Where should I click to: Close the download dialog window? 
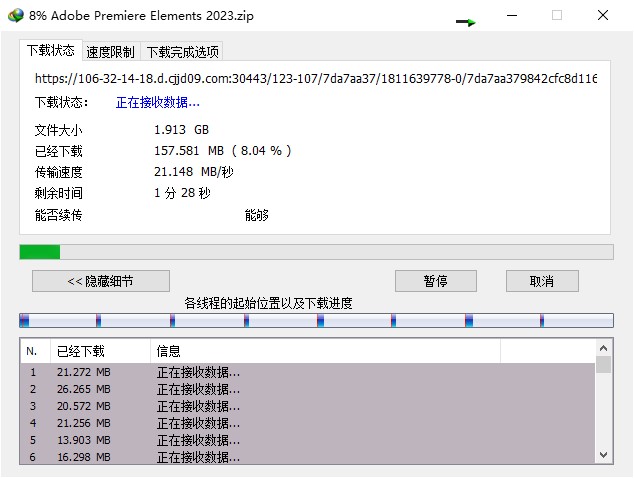click(602, 15)
